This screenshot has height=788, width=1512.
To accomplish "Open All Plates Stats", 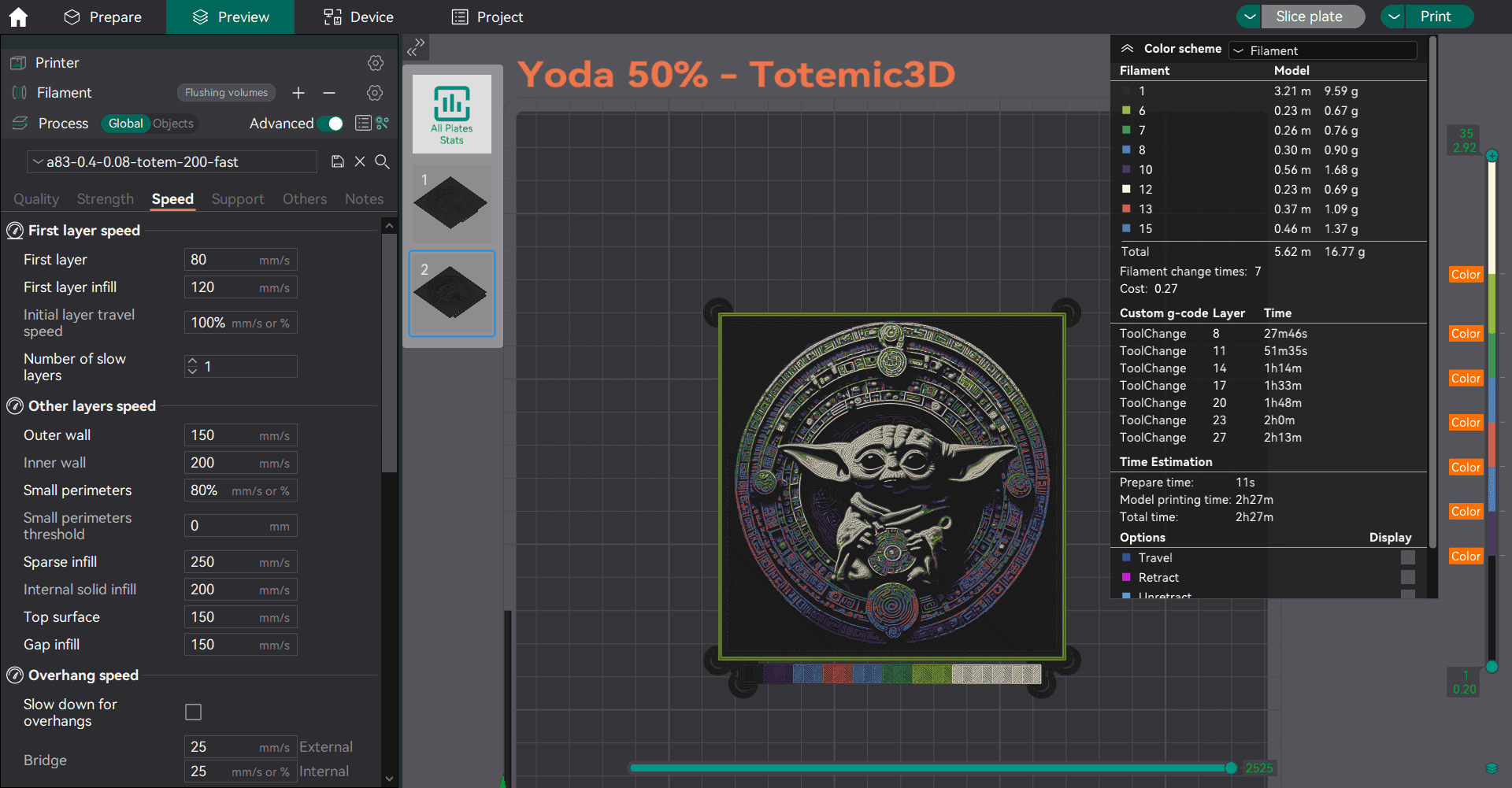I will [452, 114].
